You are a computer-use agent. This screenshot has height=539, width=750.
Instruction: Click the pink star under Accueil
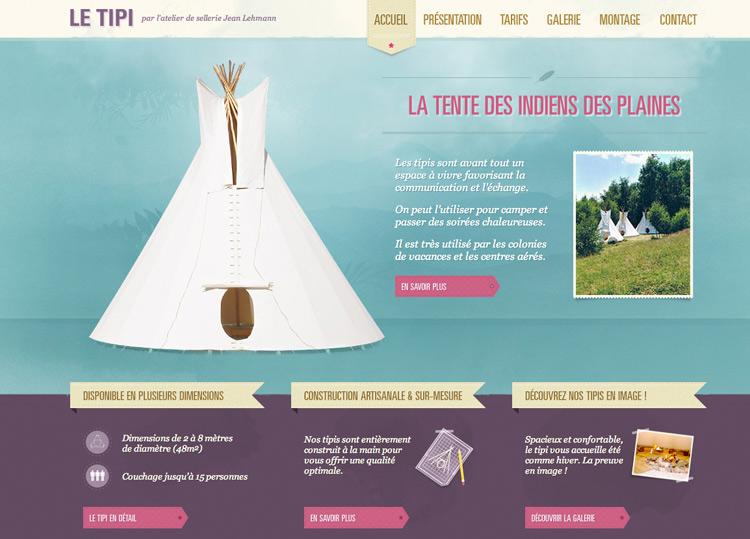coord(391,45)
